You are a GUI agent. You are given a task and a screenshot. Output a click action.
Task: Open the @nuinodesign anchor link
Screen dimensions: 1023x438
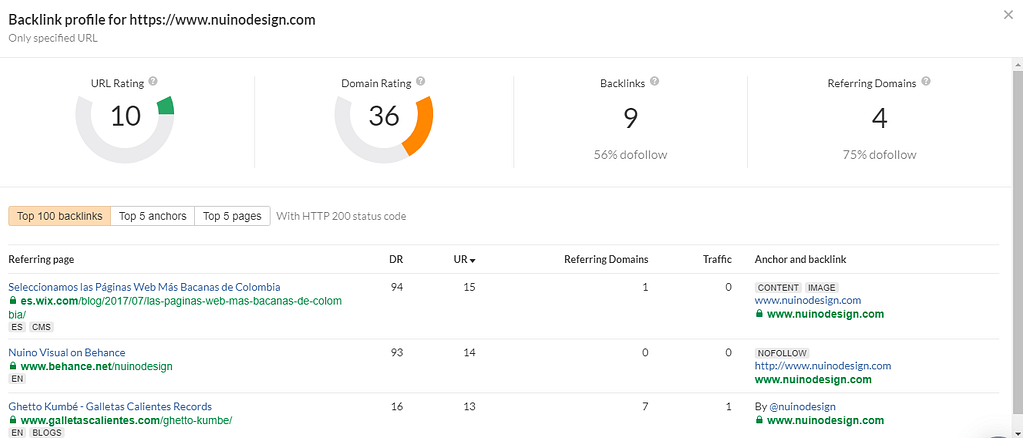pyautogui.click(x=802, y=406)
